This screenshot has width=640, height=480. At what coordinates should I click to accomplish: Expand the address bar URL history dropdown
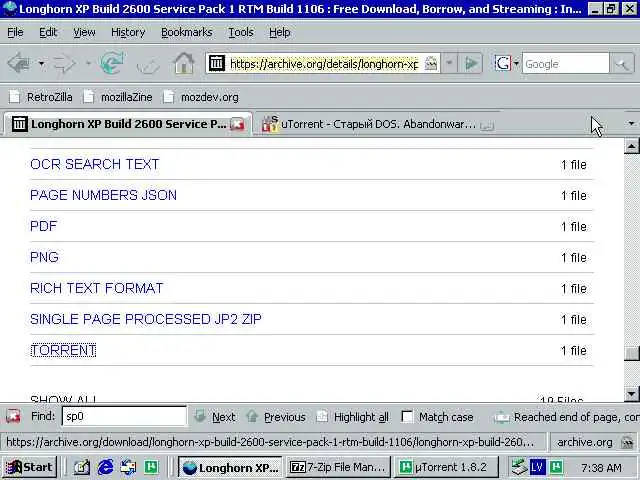tap(449, 63)
